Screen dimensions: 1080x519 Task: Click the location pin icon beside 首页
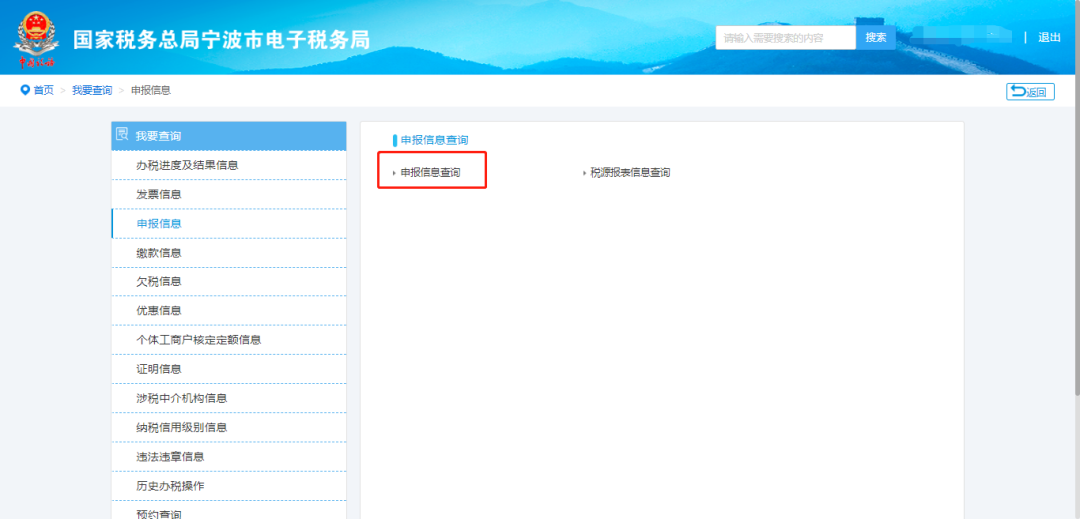pyautogui.click(x=25, y=90)
